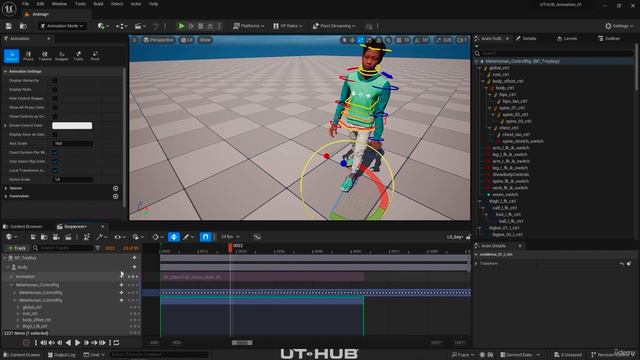Image resolution: width=640 pixels, height=360 pixels.
Task: Open the Edit menu
Action: coord(40,4)
